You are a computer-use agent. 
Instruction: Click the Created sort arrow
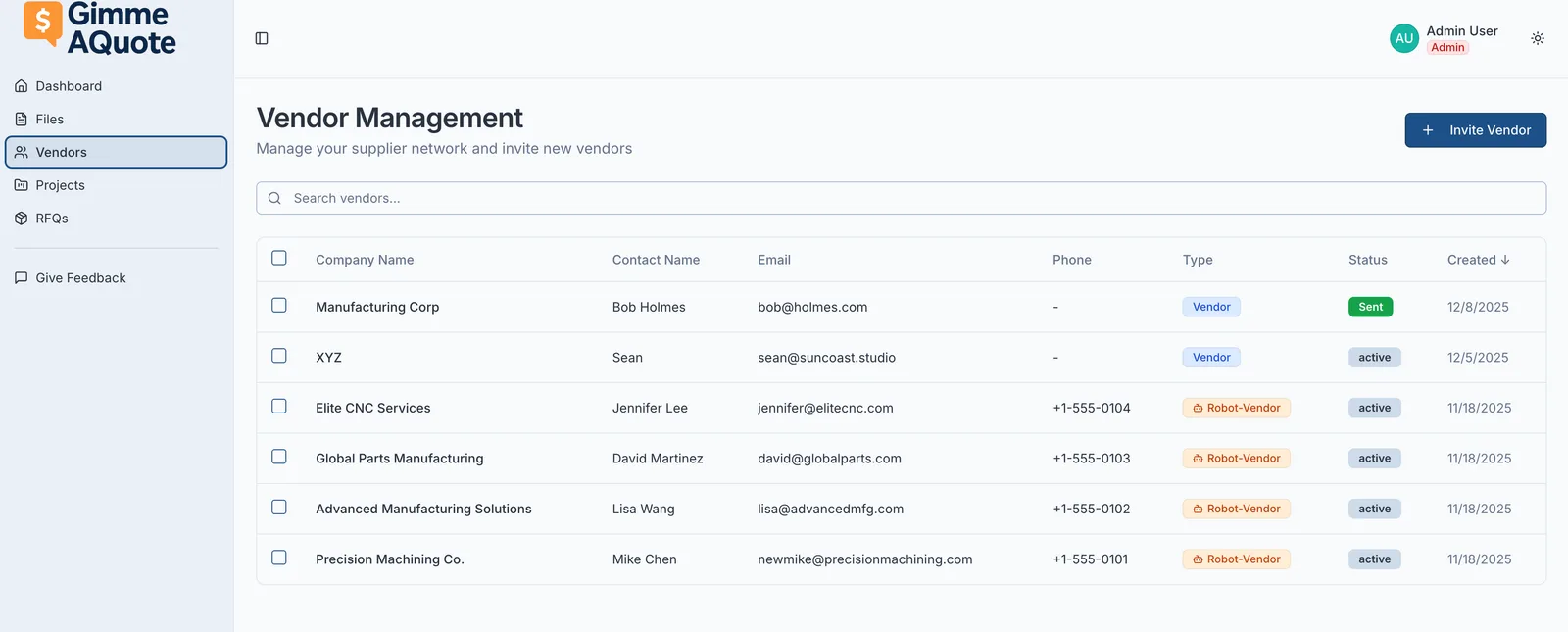pyautogui.click(x=1505, y=260)
